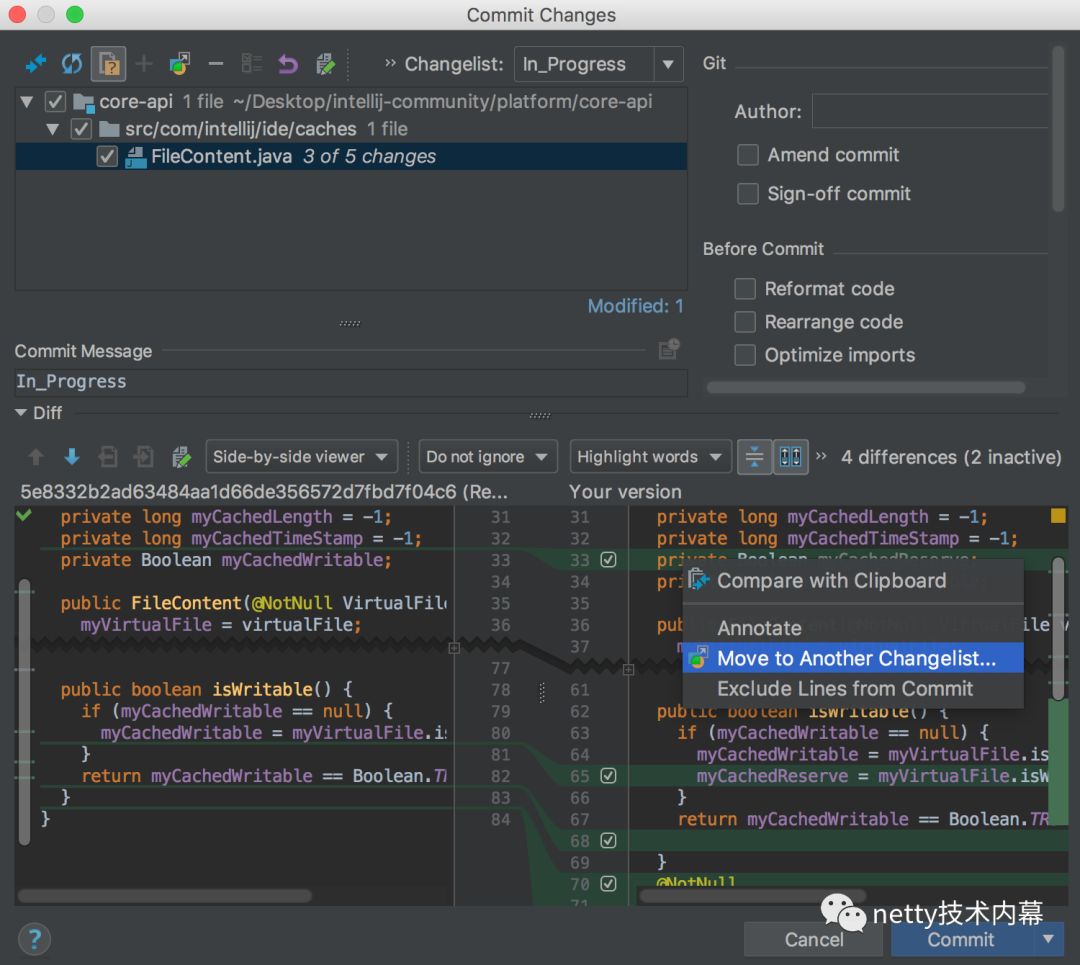Screen dimensions: 1080x965
Task: Click the yellow warning marker in right diff pane
Action: pyautogui.click(x=1058, y=515)
